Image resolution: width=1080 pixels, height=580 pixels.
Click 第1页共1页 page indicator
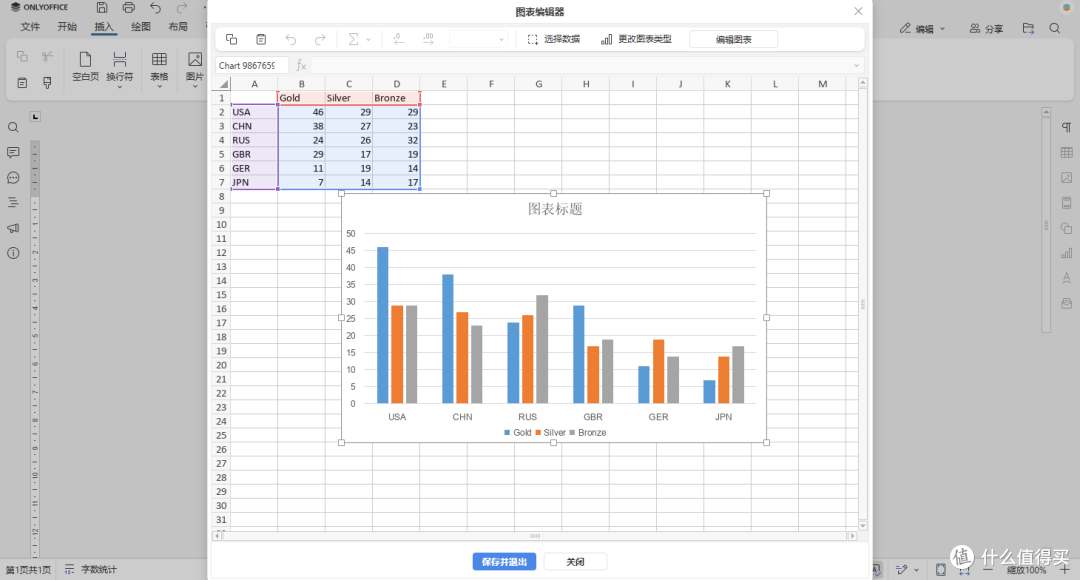click(28, 570)
